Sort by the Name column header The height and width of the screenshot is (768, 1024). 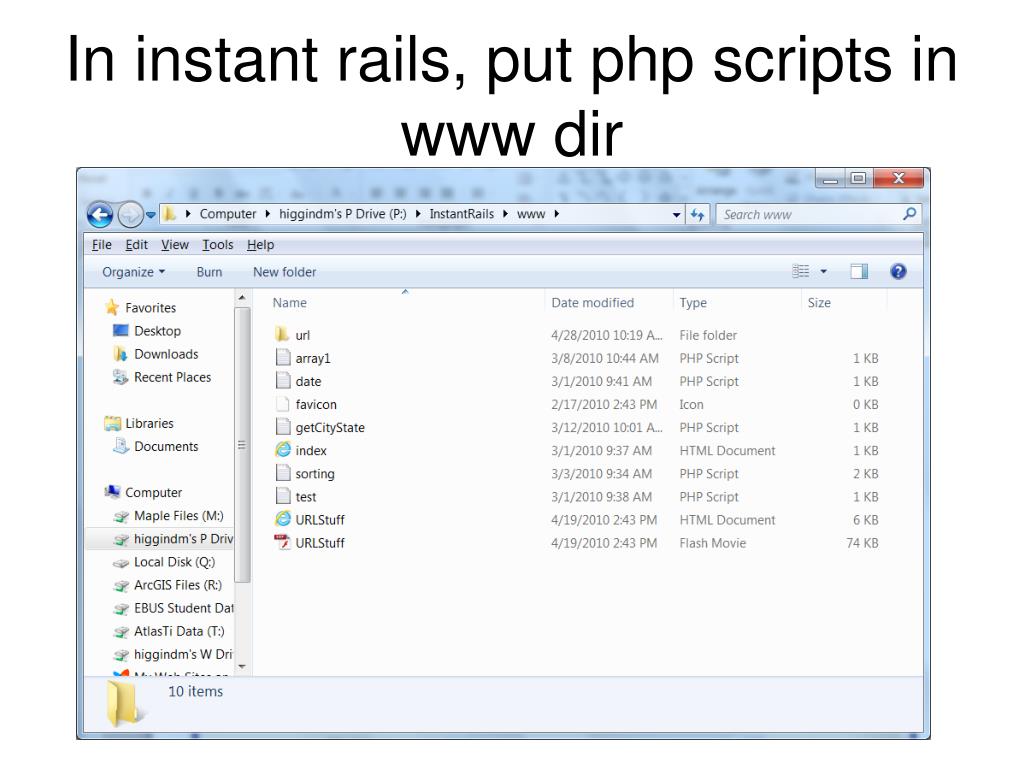tap(289, 302)
